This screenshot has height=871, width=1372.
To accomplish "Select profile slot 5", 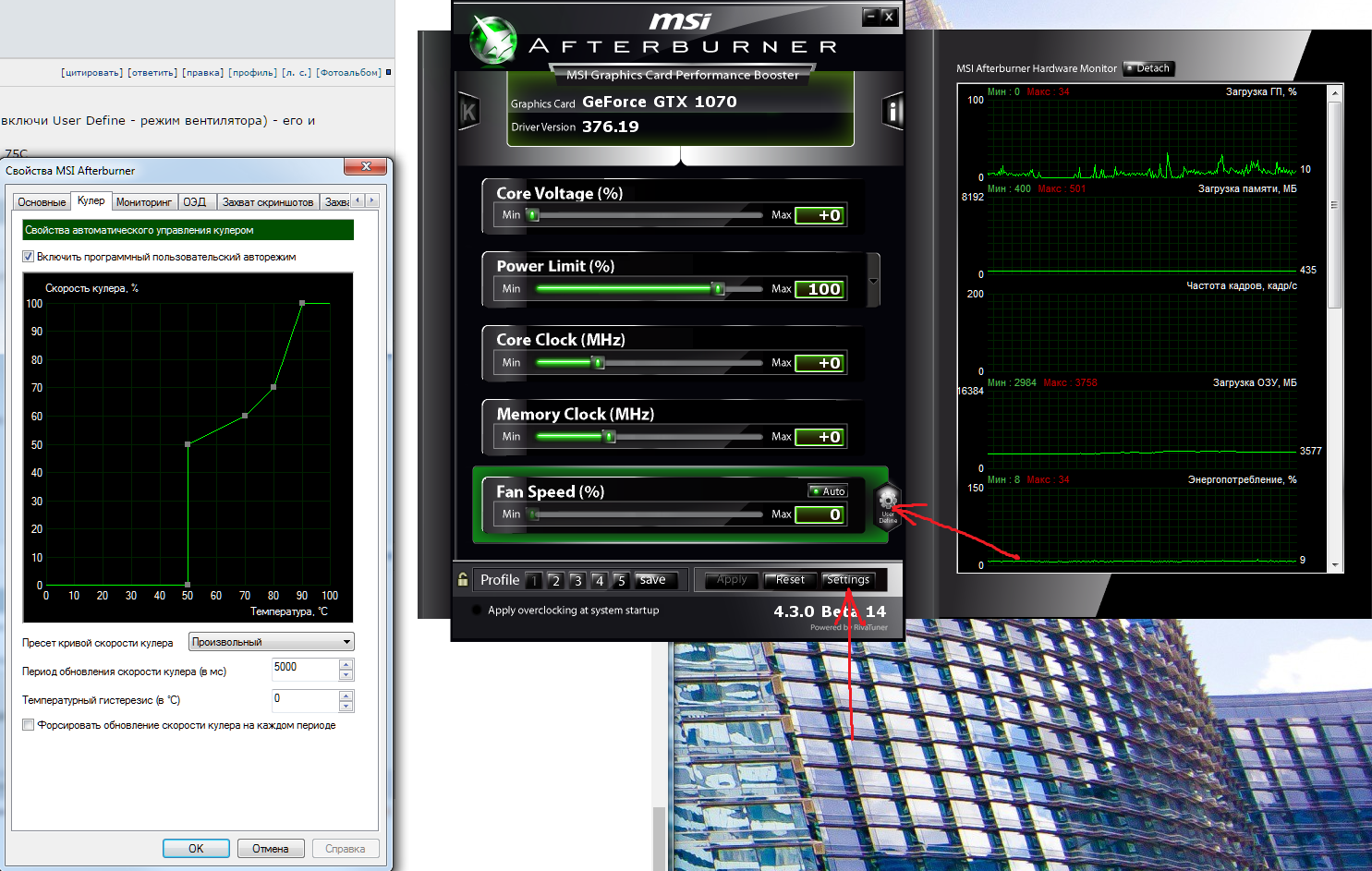I will [621, 580].
